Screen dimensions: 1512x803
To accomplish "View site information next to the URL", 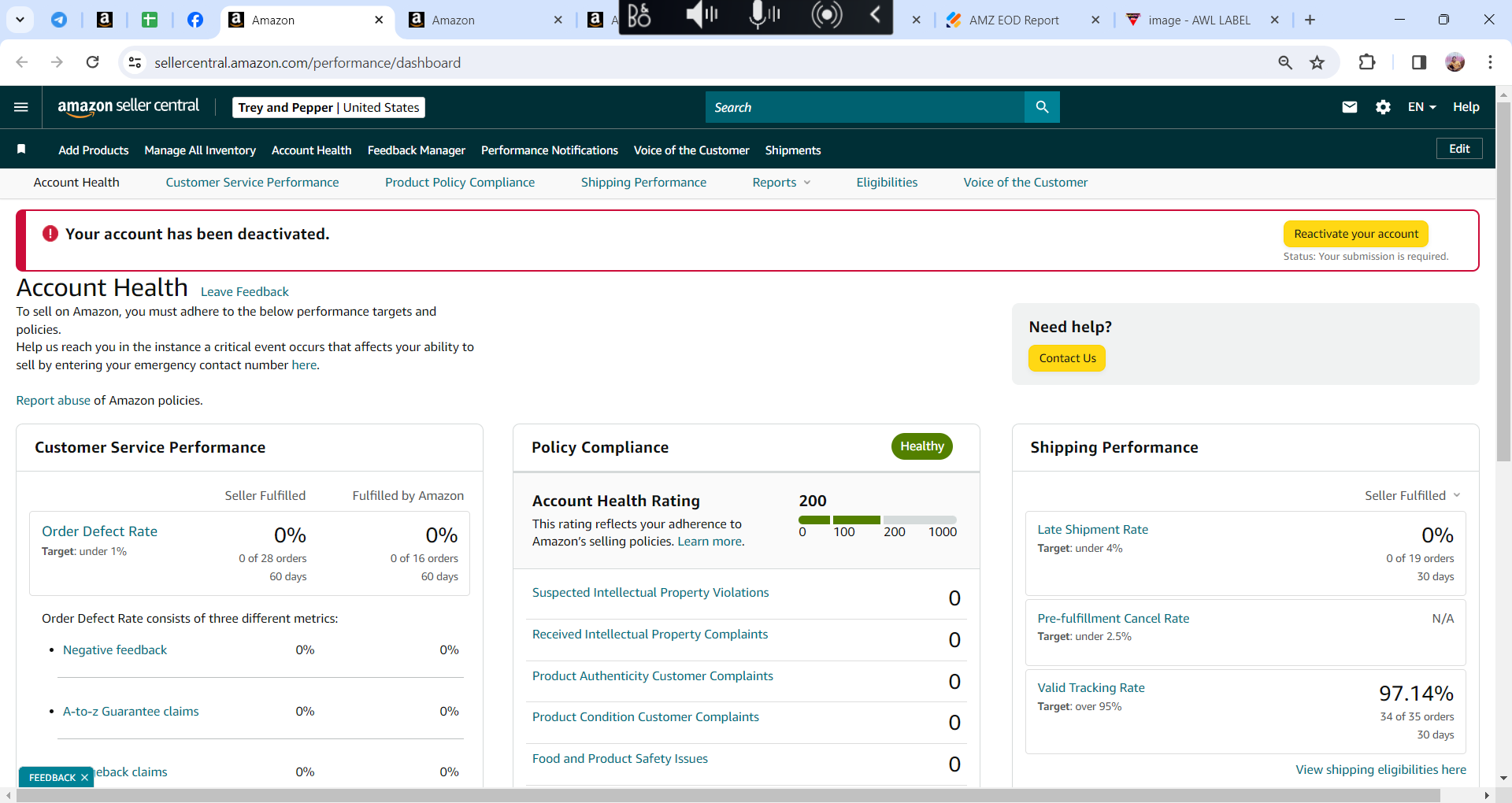I will coord(135,62).
